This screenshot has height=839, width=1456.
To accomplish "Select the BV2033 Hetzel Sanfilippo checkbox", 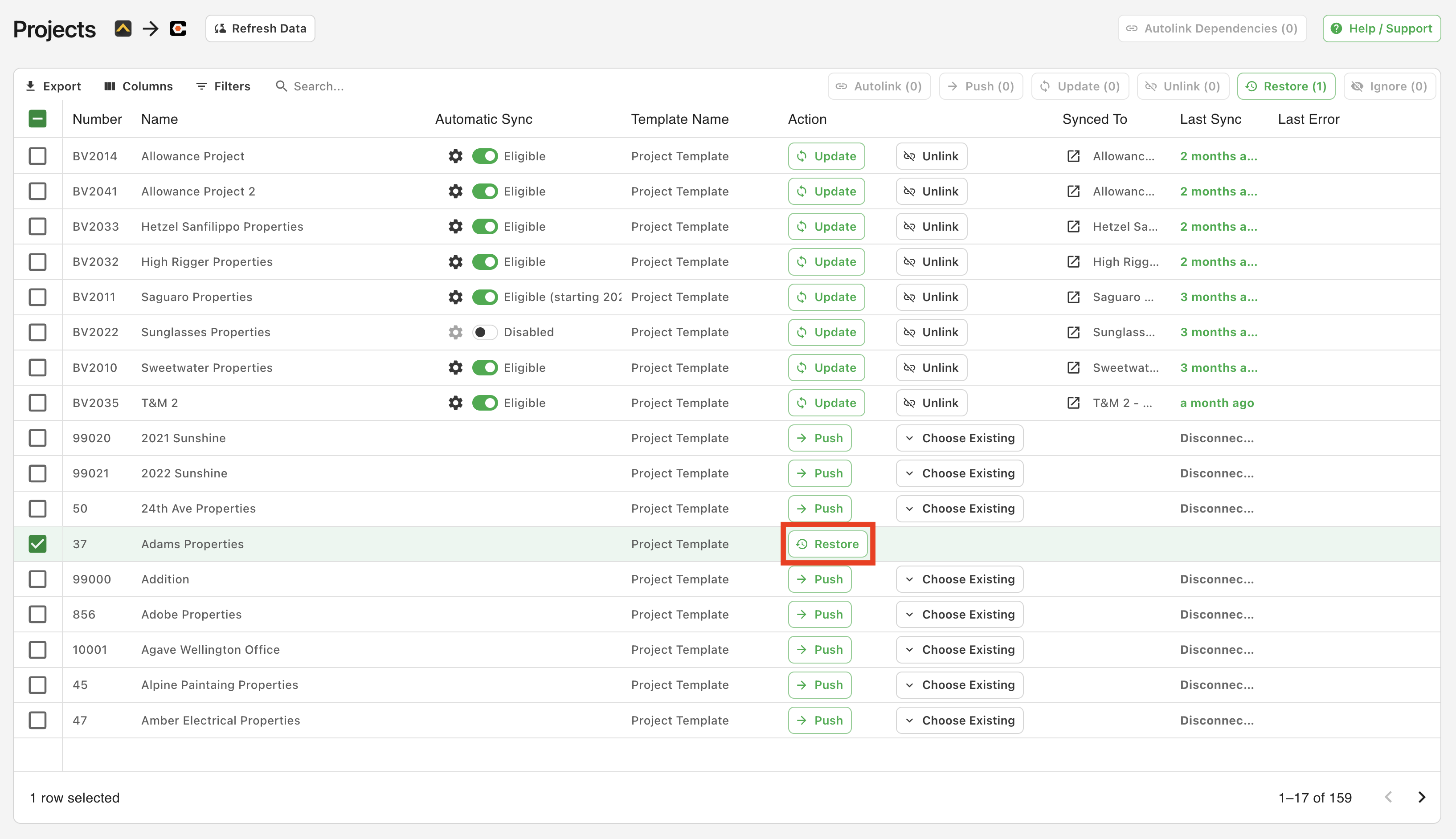I will pyautogui.click(x=37, y=227).
